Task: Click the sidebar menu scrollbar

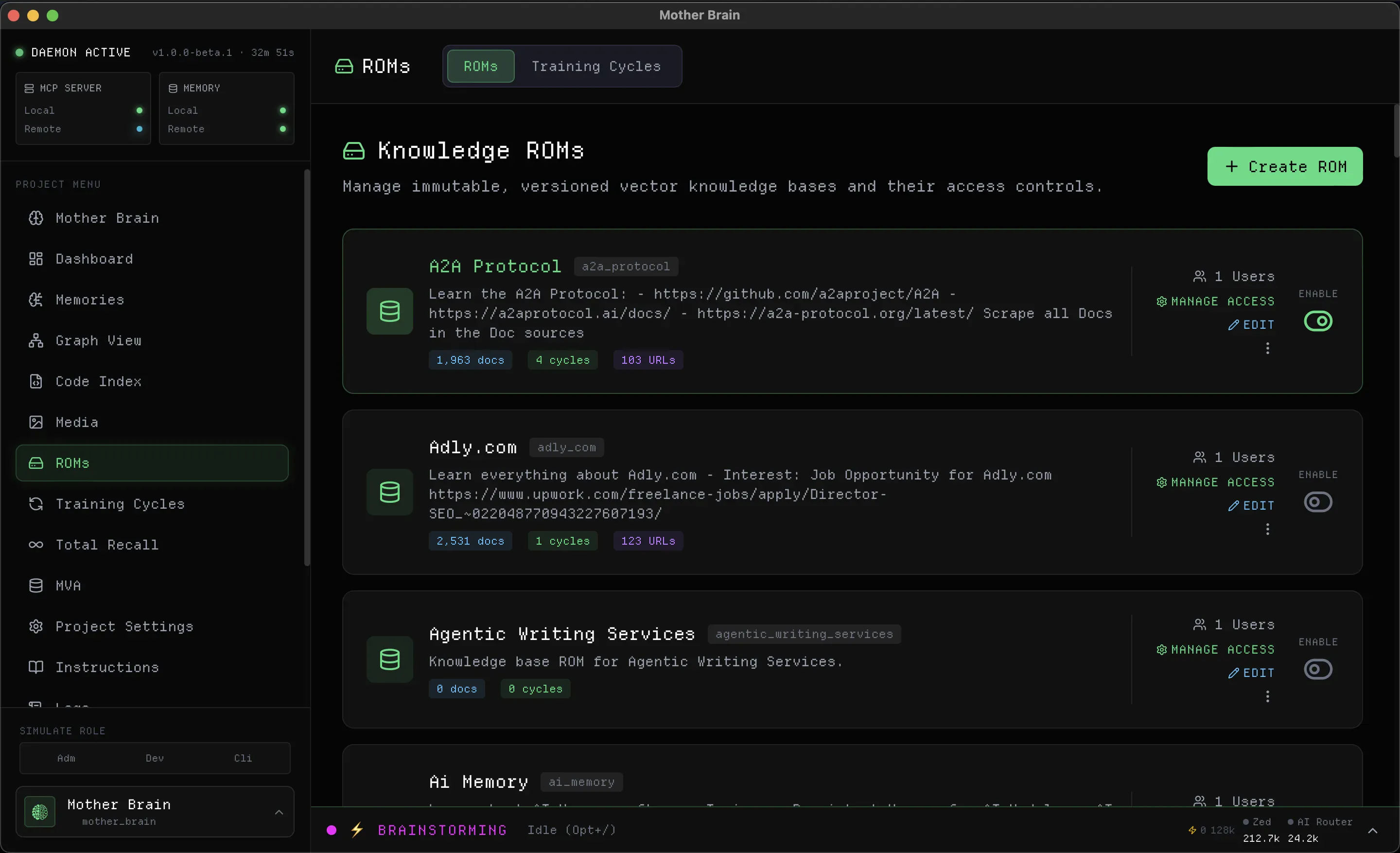Action: [x=307, y=367]
